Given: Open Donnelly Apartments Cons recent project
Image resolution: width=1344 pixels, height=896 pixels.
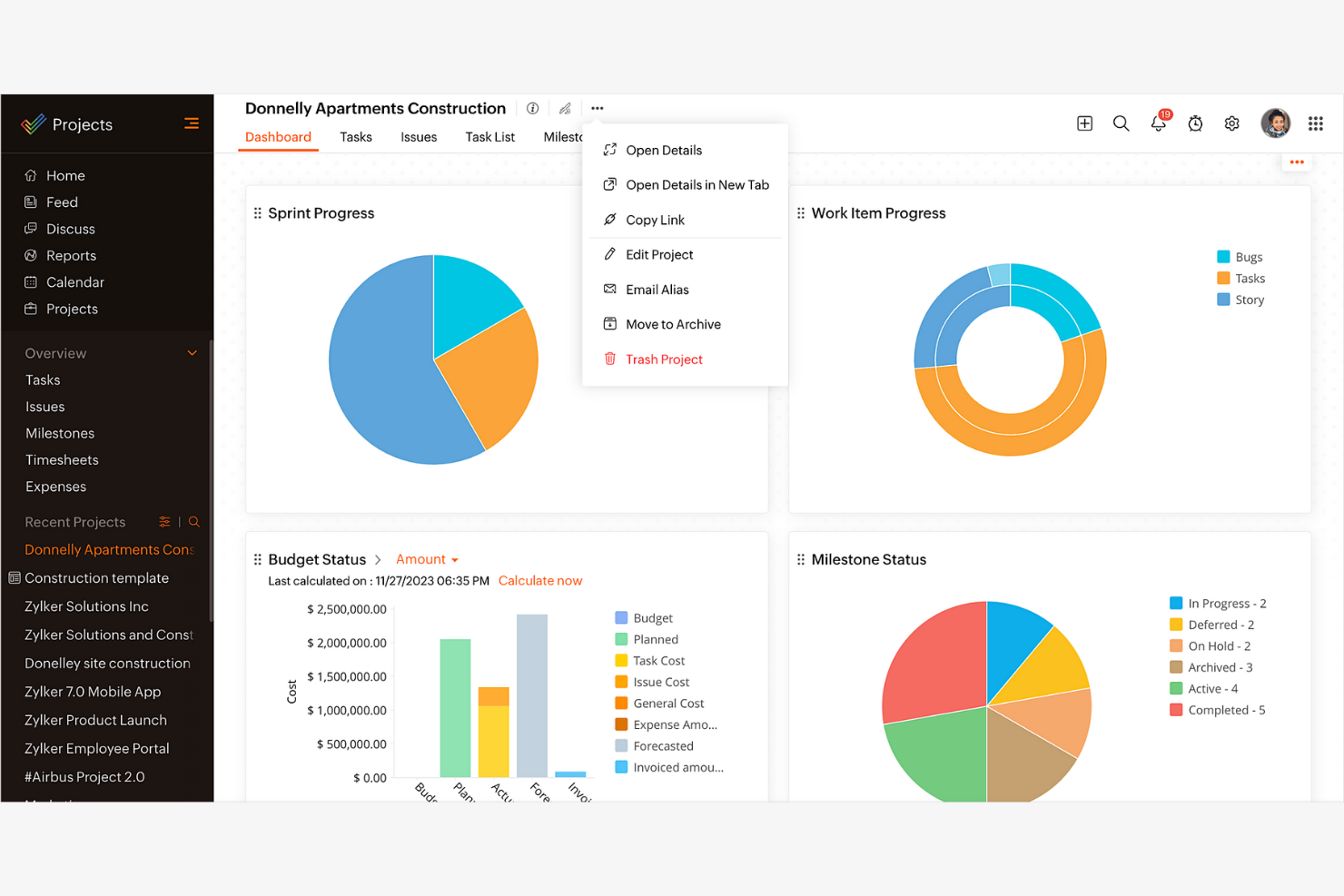Looking at the screenshot, I should coord(107,549).
